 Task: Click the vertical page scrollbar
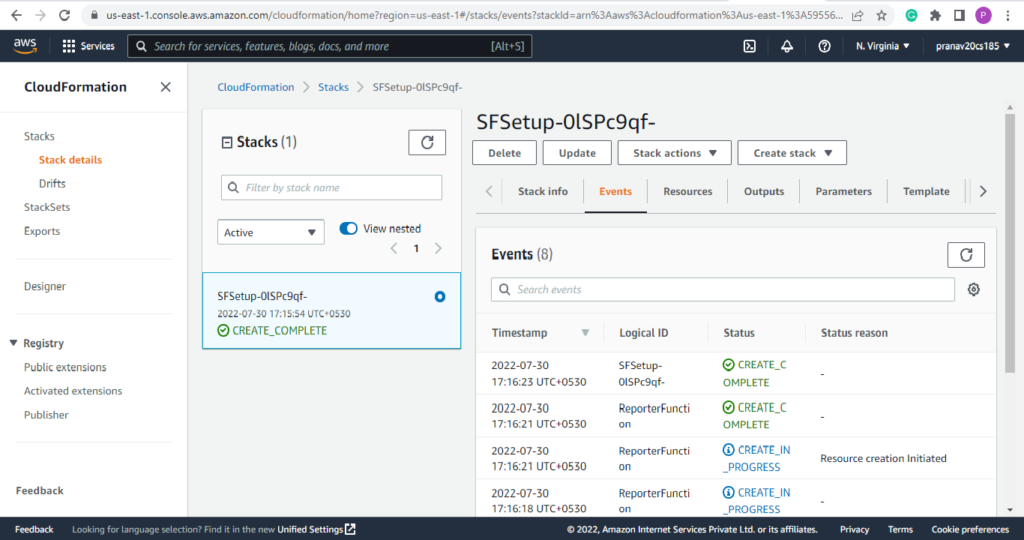point(1010,243)
